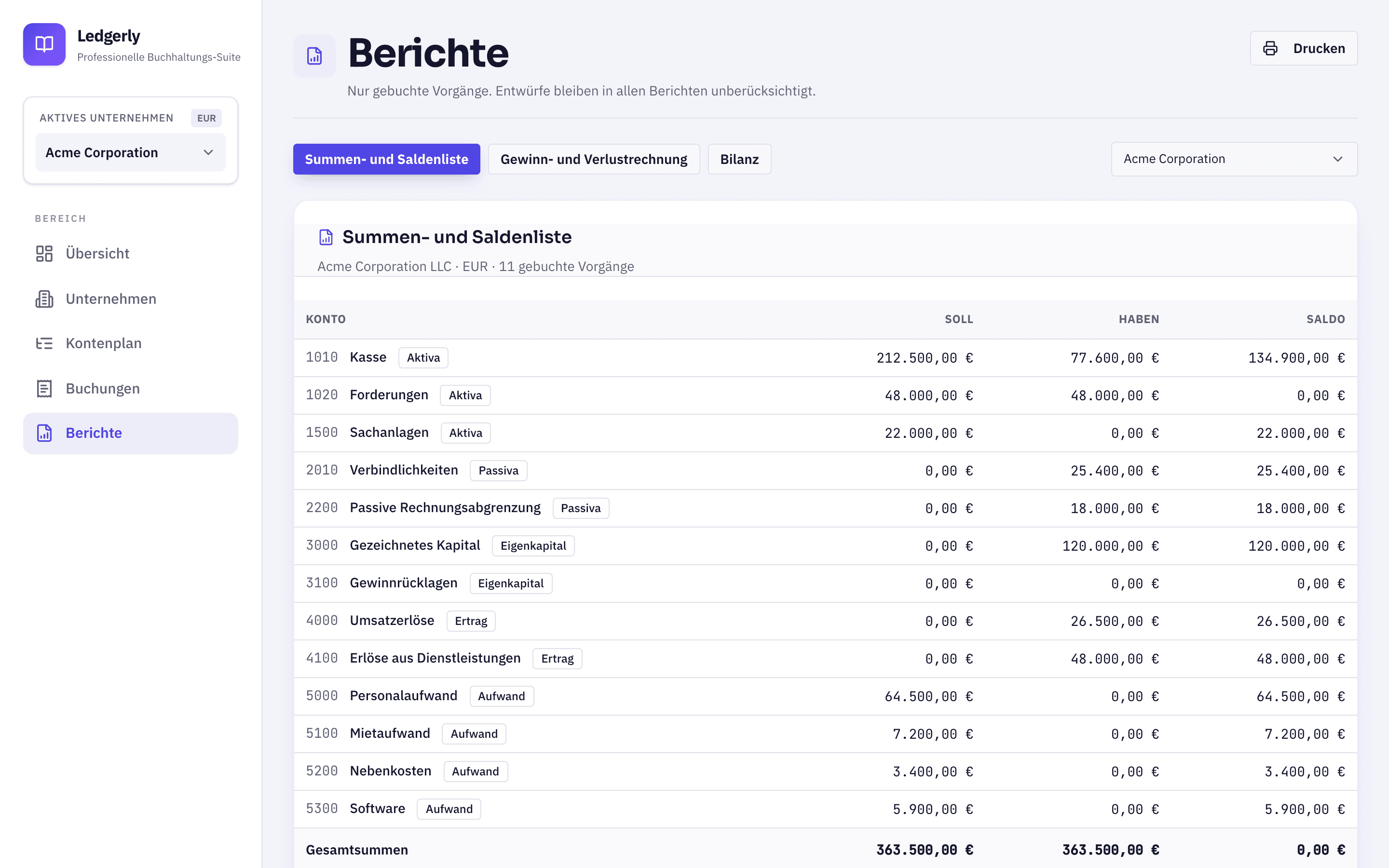The height and width of the screenshot is (868, 1389).
Task: Click the chevron in sidebar company selector
Action: tap(208, 153)
